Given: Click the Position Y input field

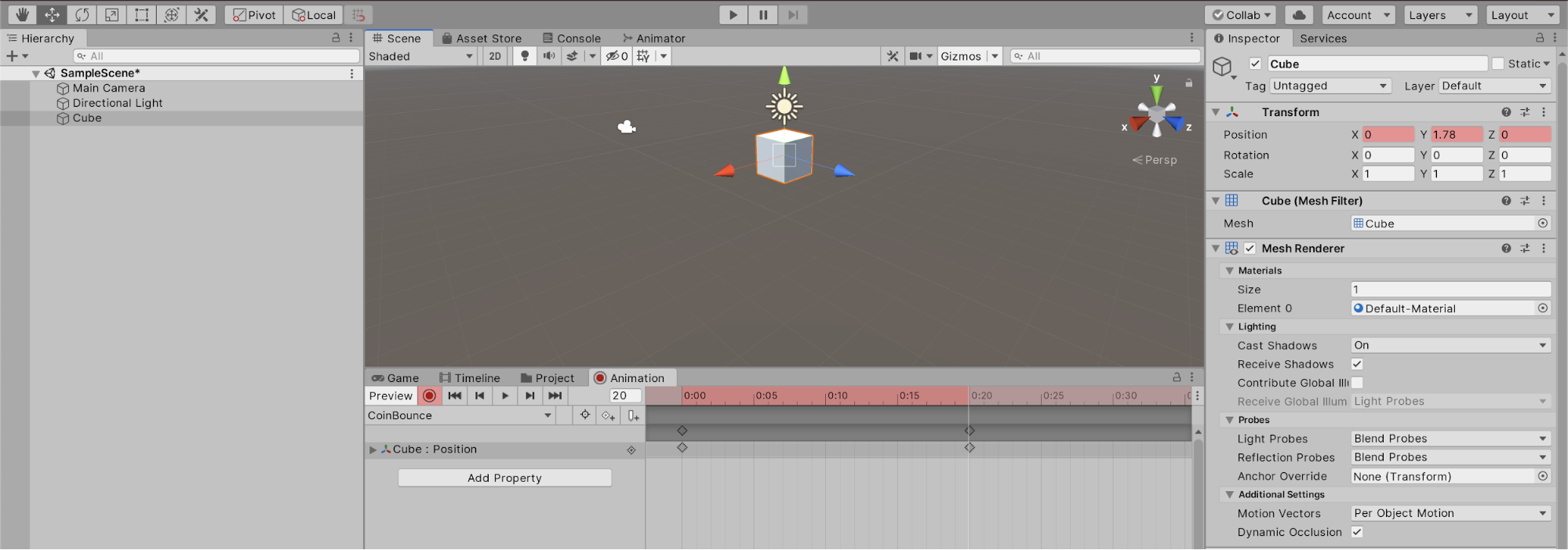Looking at the screenshot, I should pos(1456,135).
